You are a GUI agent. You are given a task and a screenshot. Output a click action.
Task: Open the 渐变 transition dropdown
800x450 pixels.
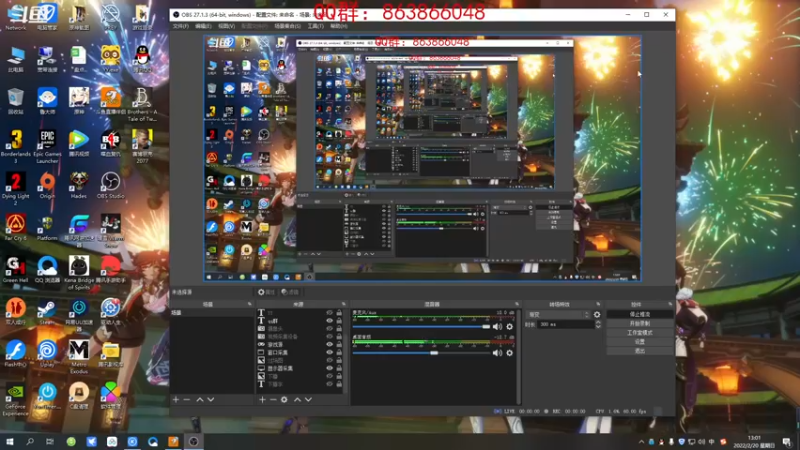point(558,315)
